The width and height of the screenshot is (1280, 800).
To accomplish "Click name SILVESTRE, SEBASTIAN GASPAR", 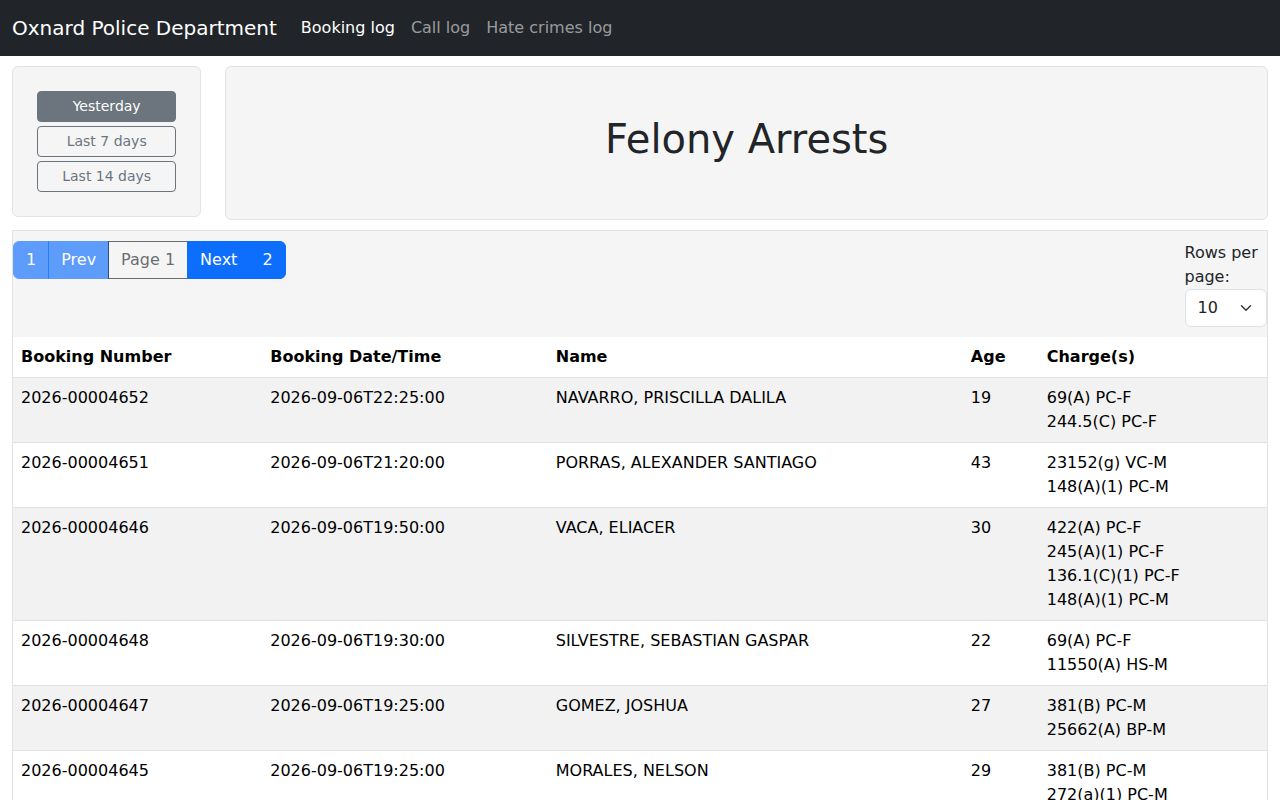I will coord(682,641).
